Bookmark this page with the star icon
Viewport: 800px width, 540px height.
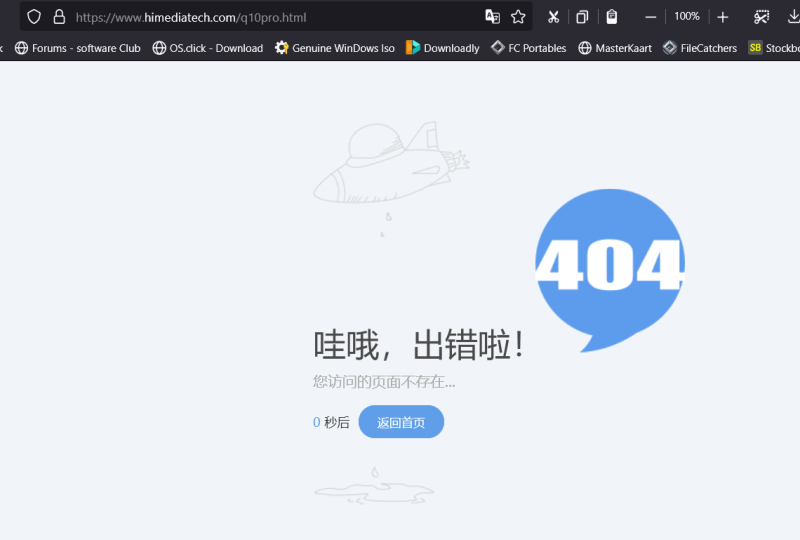pos(518,17)
